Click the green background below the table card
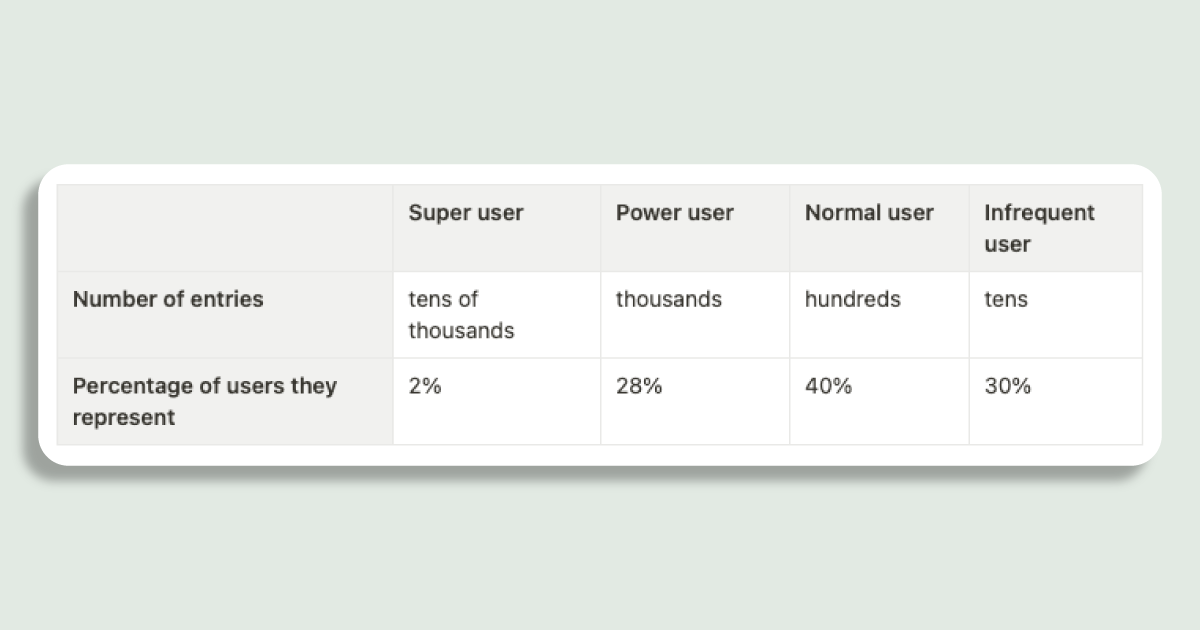Viewport: 1200px width, 630px height. (600, 550)
